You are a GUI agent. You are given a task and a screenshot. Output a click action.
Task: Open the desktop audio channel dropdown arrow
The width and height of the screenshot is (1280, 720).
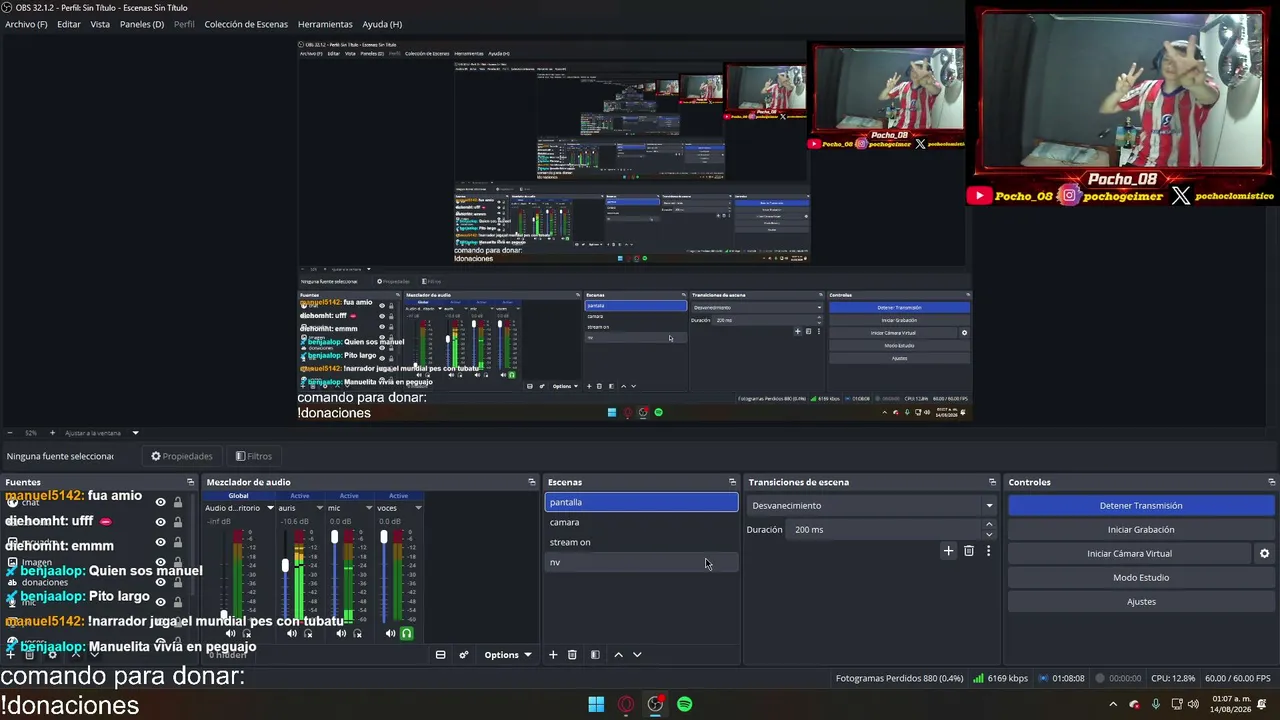coord(270,508)
